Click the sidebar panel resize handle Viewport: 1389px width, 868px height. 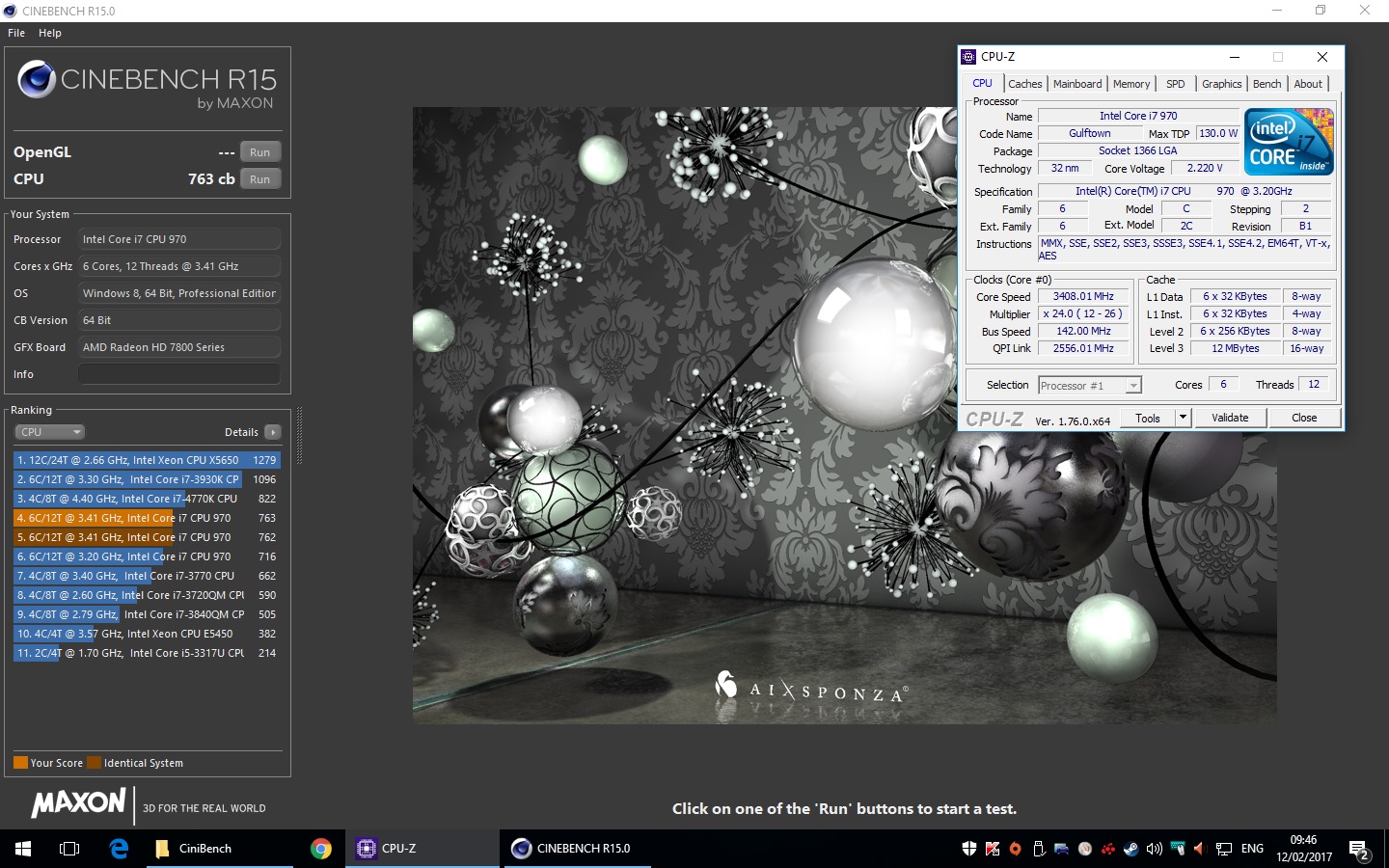[x=299, y=436]
